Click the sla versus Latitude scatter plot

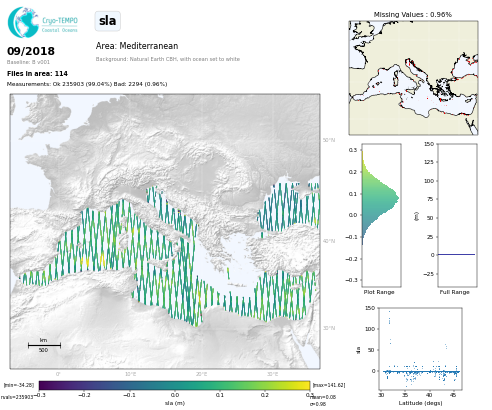click(420, 349)
